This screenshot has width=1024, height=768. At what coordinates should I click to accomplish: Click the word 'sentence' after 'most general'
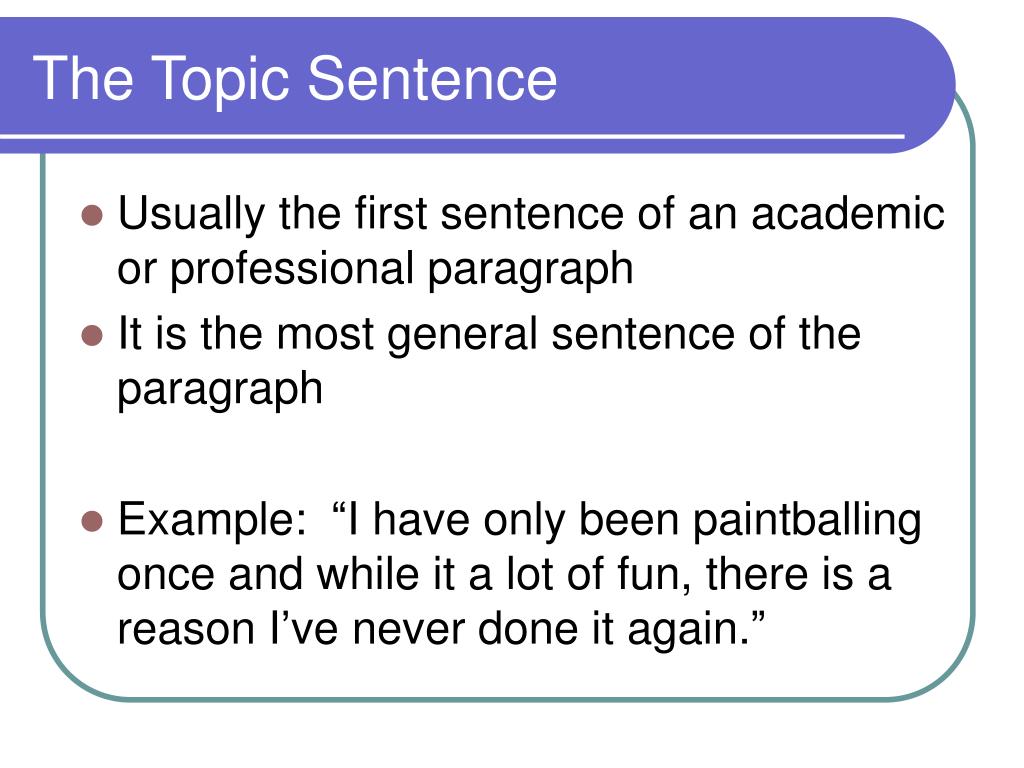[x=643, y=334]
